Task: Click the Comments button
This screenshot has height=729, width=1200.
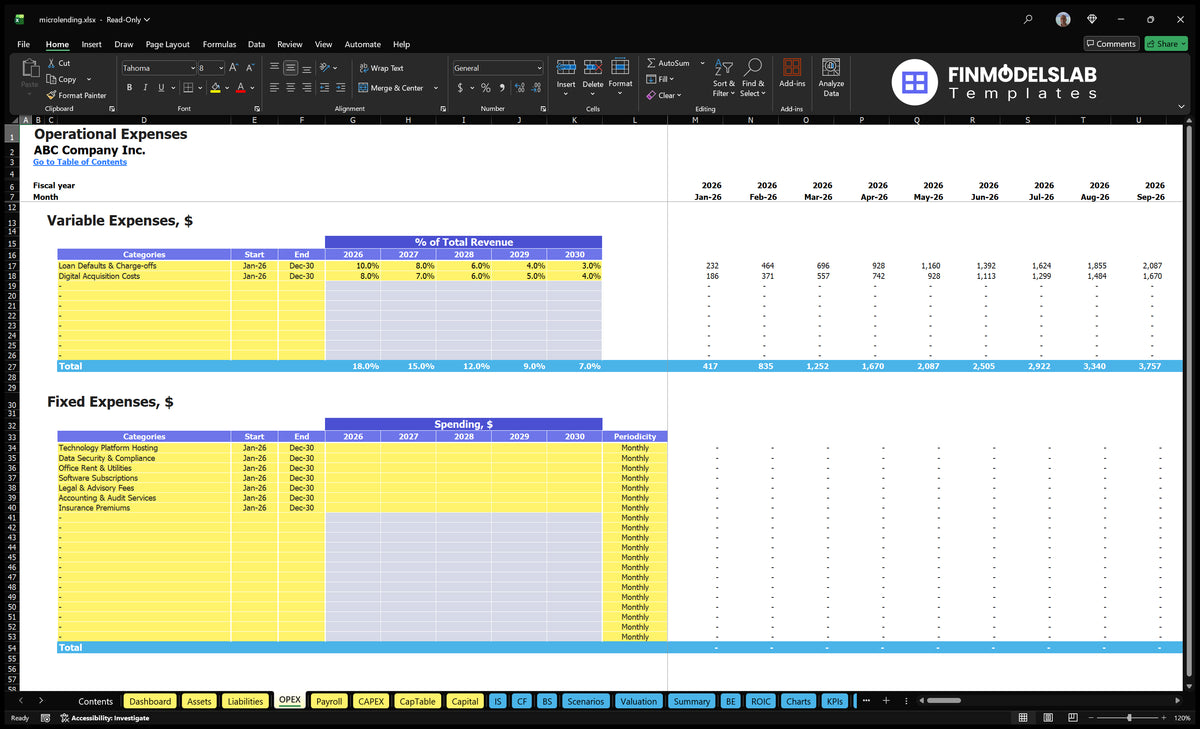Action: coord(1111,44)
